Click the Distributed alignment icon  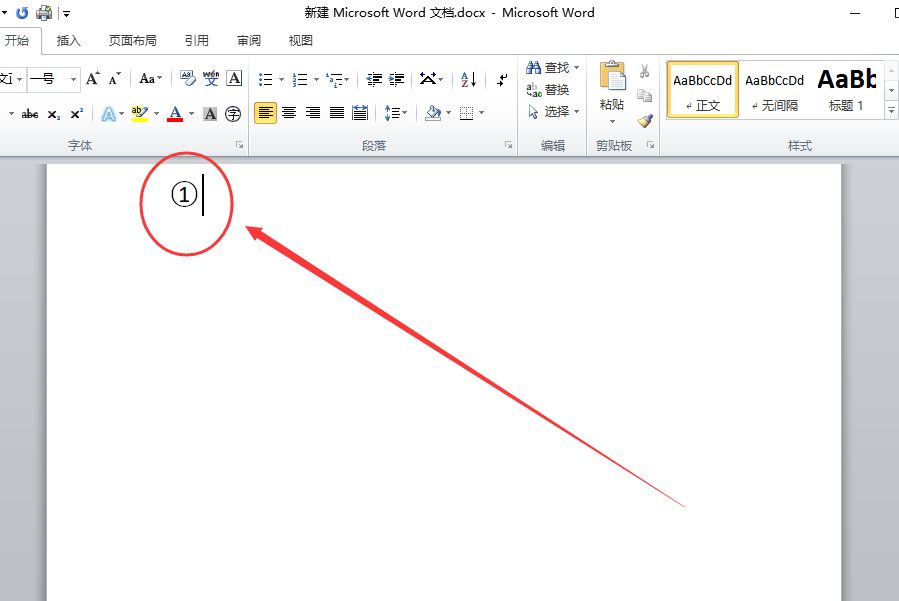click(360, 113)
